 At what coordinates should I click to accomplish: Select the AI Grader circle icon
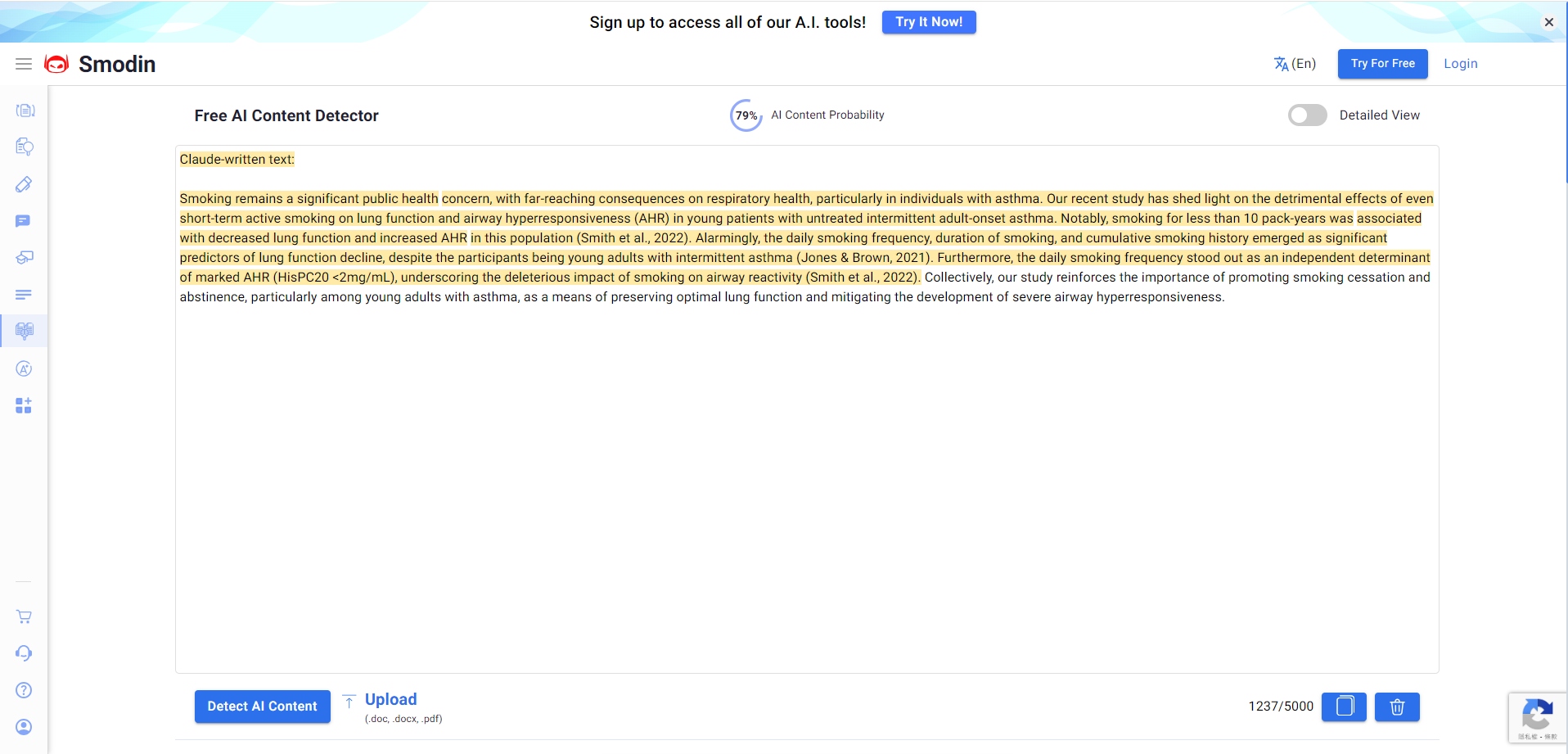point(25,368)
